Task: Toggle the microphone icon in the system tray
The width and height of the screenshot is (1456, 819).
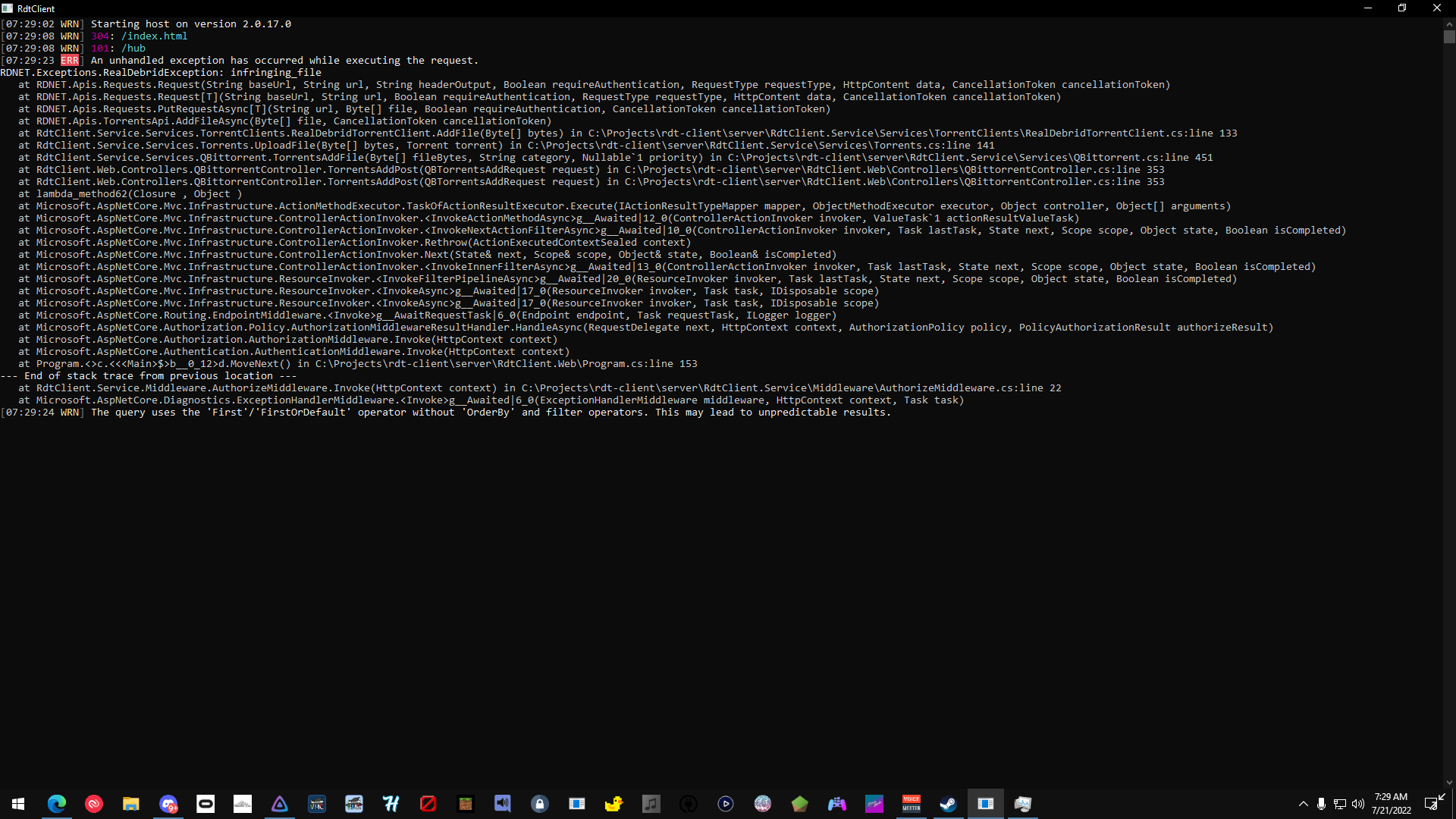Action: (1323, 804)
